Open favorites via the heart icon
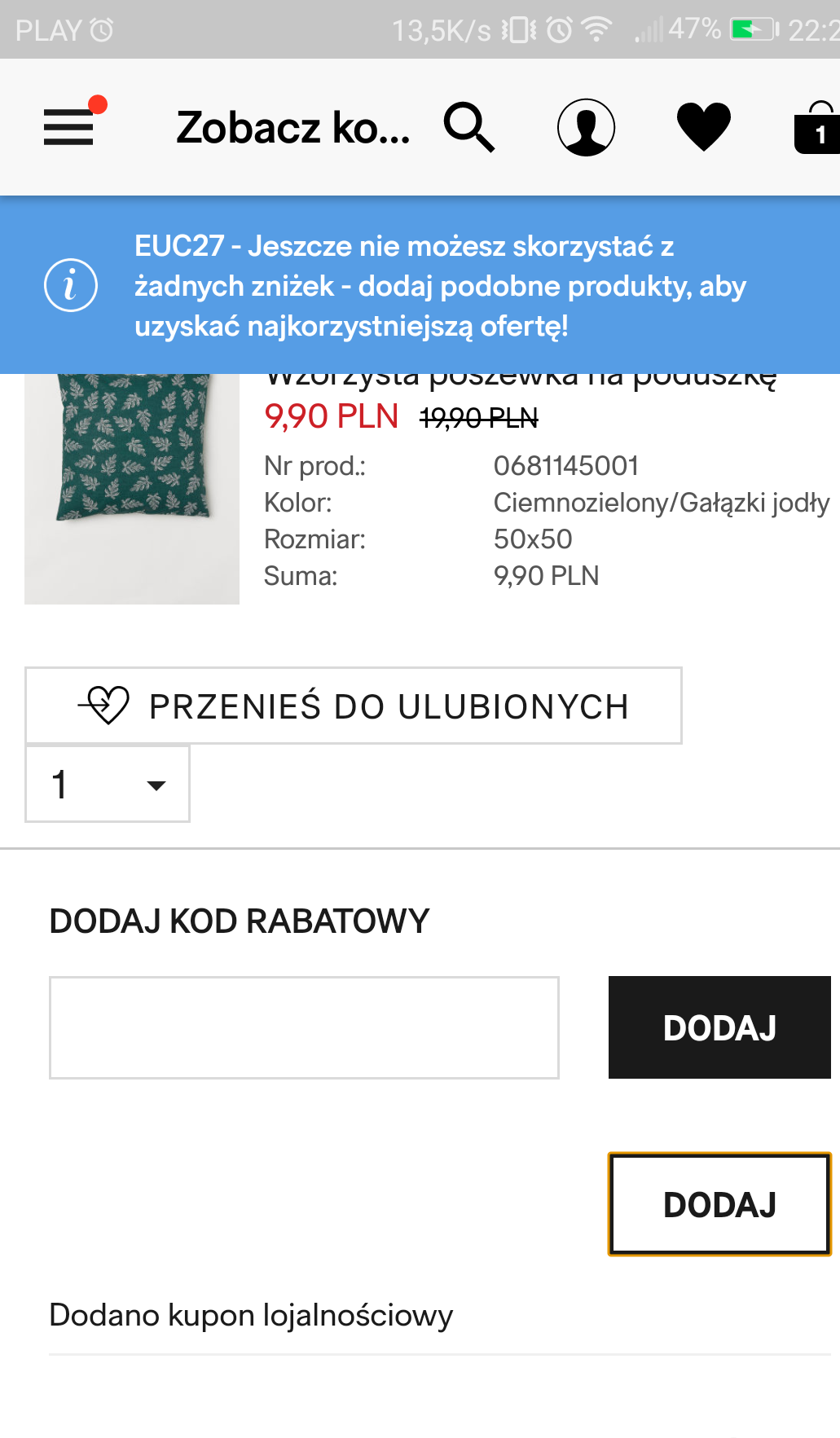The width and height of the screenshot is (840, 1438). point(703,127)
